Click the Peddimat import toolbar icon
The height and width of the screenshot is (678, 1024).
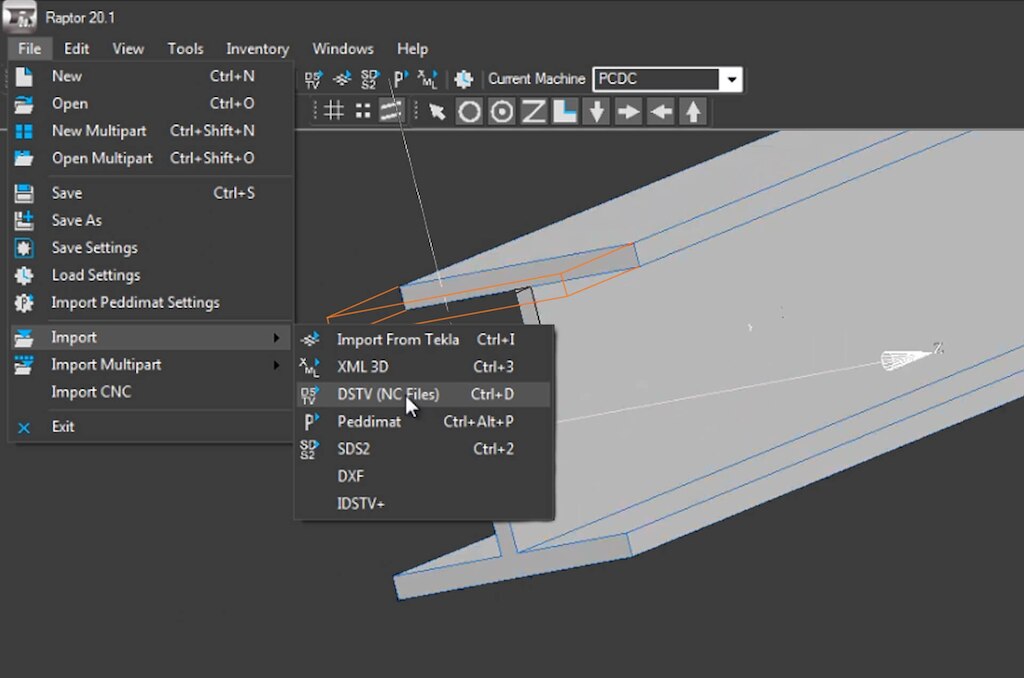click(x=400, y=79)
